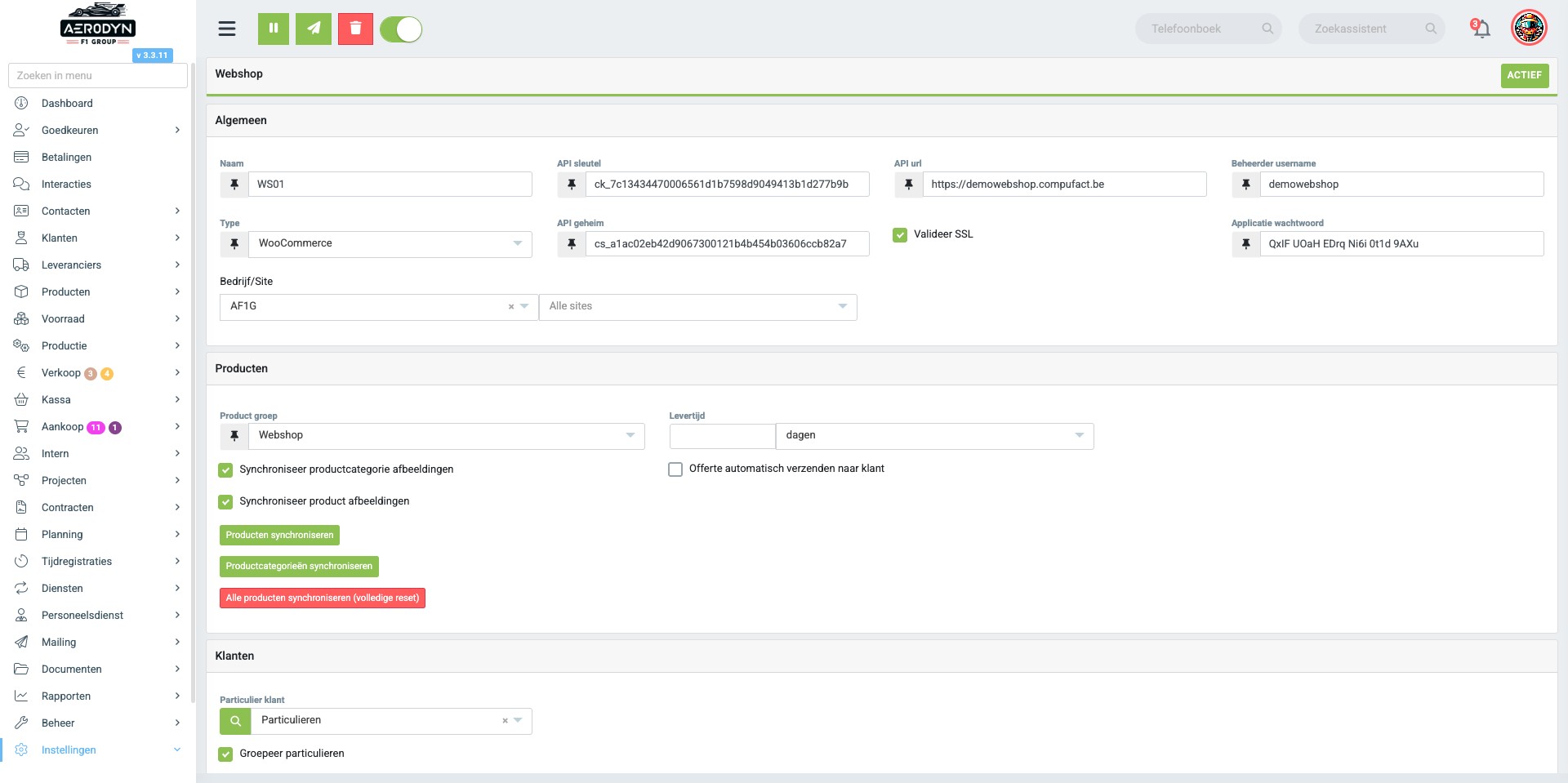Click the API url input field

1065,185
